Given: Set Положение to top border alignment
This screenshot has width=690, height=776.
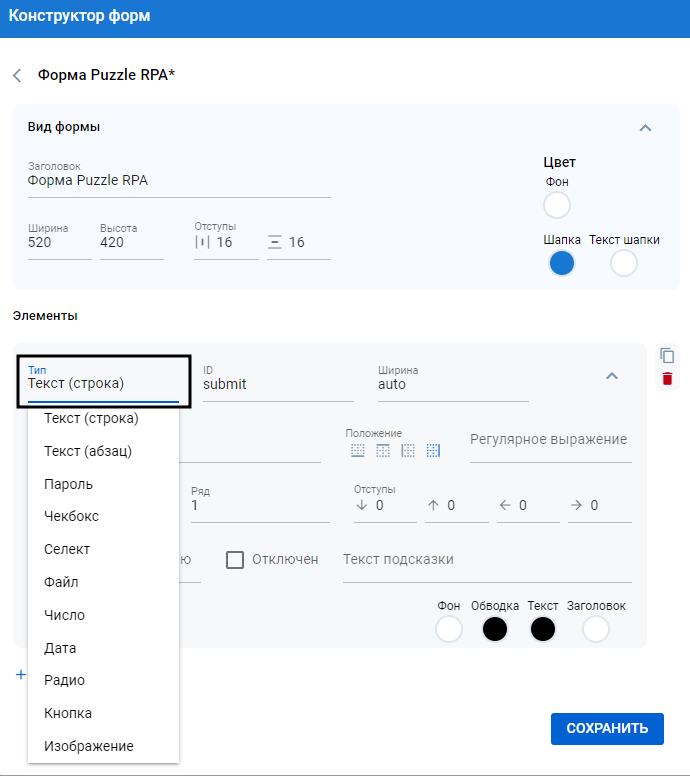Looking at the screenshot, I should coord(382,451).
